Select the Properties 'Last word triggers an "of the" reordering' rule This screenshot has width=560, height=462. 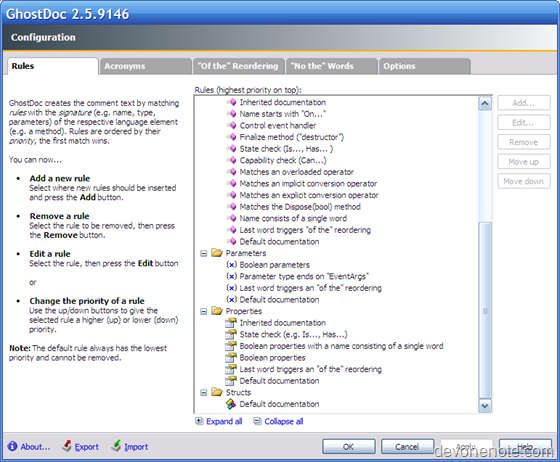click(310, 369)
